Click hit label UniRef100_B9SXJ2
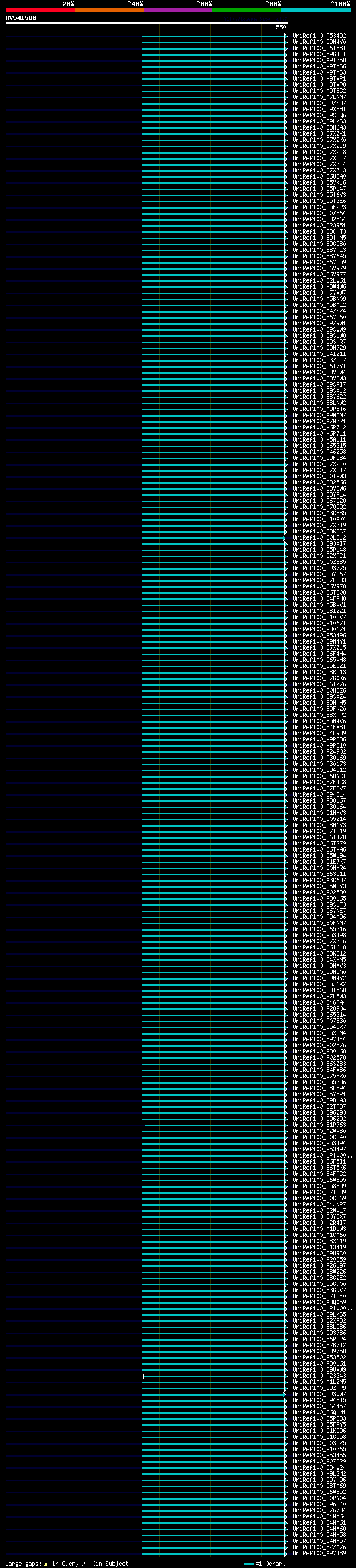The image size is (356, 1568). pyautogui.click(x=319, y=392)
